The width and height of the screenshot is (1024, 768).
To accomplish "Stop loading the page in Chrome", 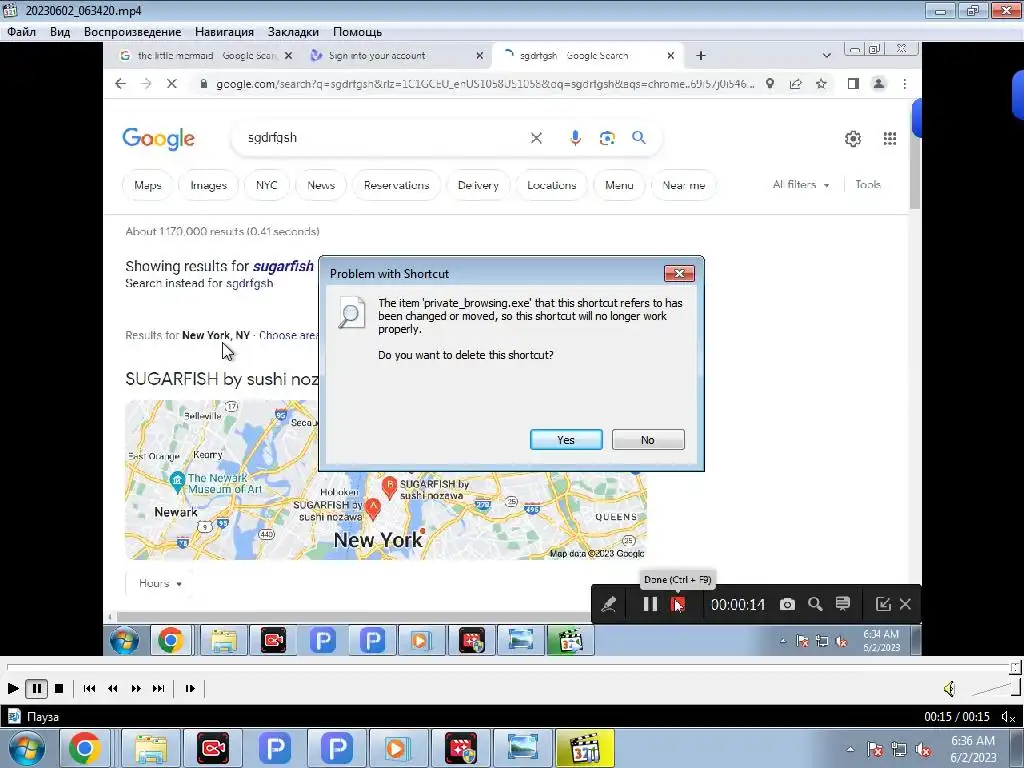I will 172,84.
